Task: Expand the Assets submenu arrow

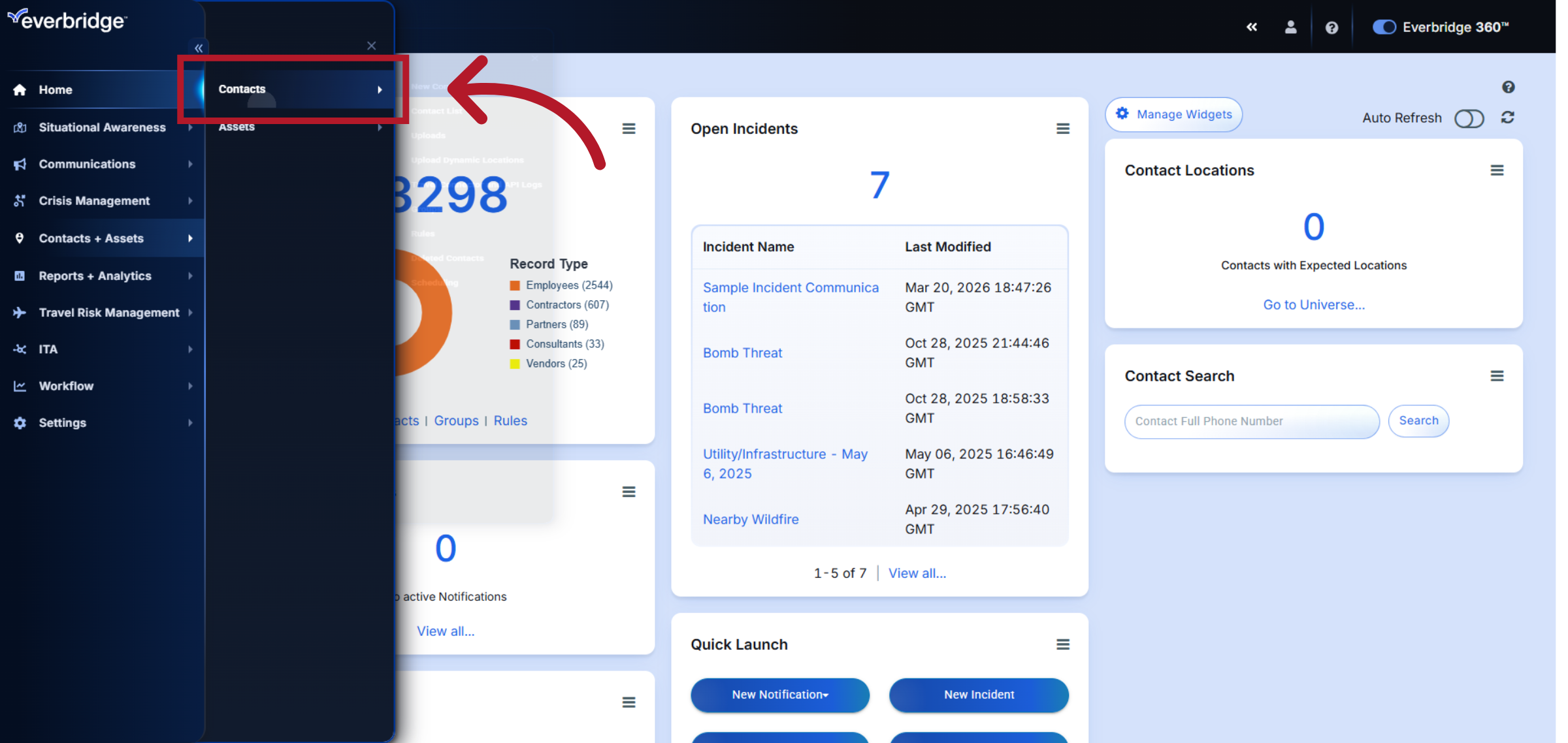Action: [x=381, y=127]
